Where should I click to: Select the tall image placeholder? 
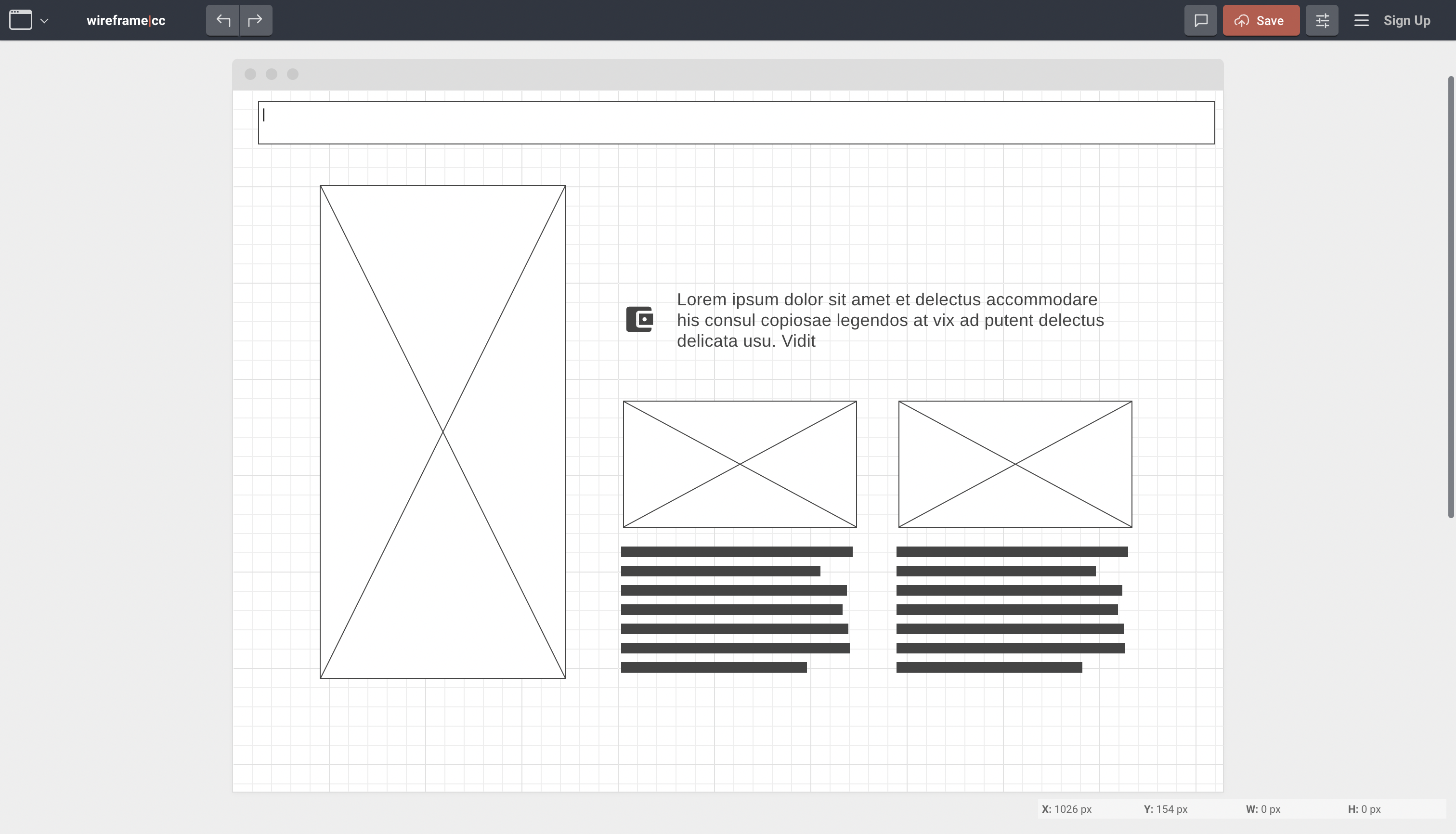[x=443, y=432]
